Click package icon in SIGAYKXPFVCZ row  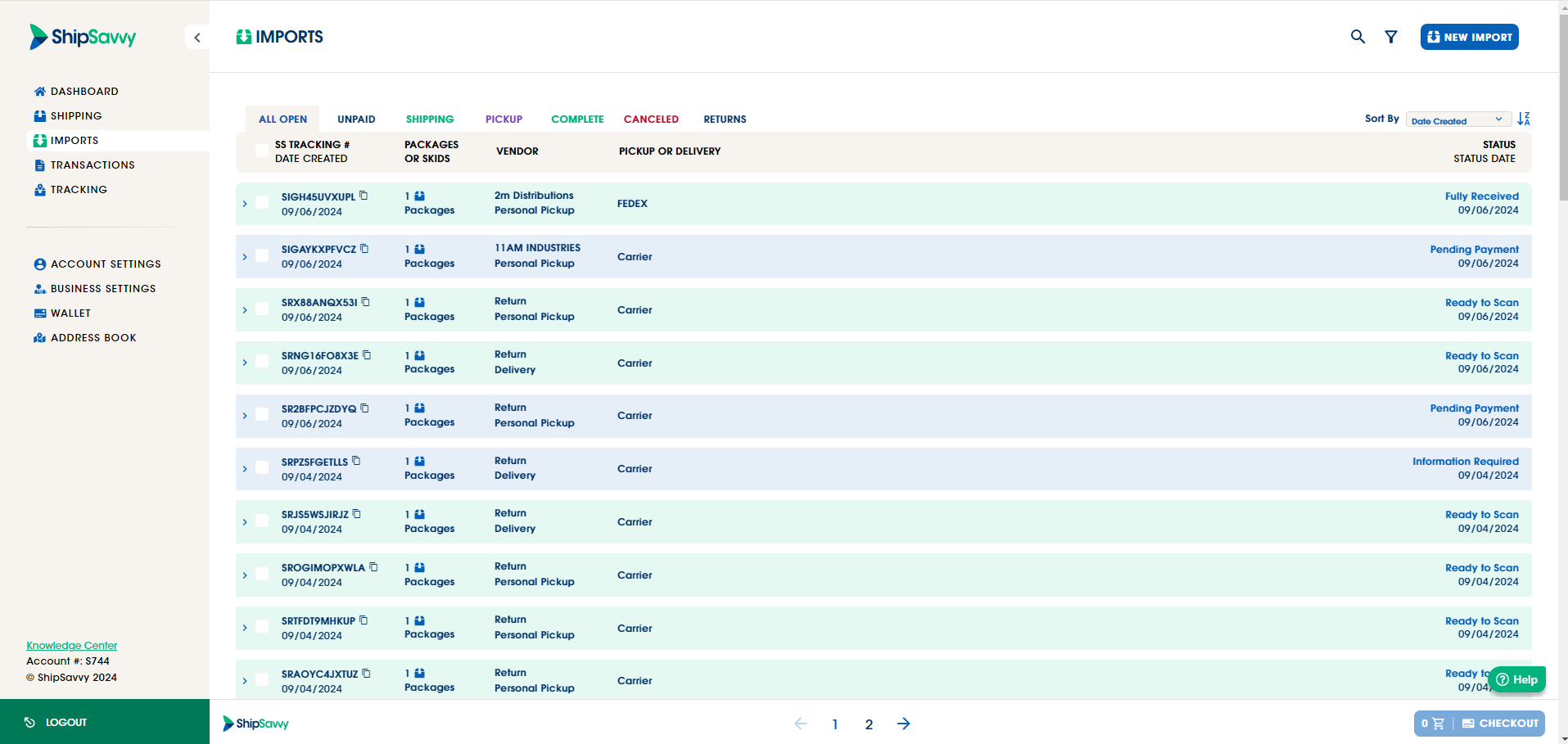[x=419, y=249]
